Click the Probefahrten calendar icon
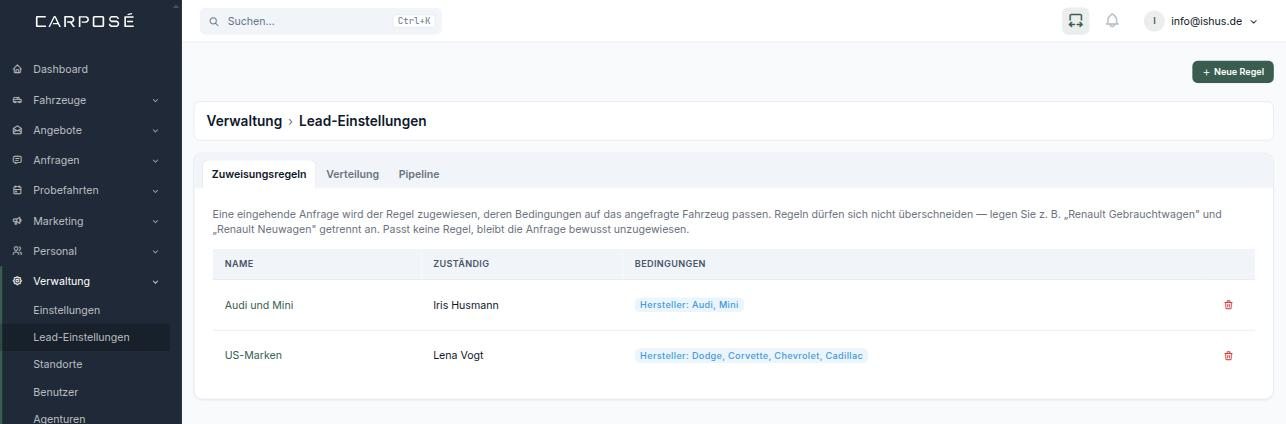The width and height of the screenshot is (1286, 424). click(x=17, y=190)
